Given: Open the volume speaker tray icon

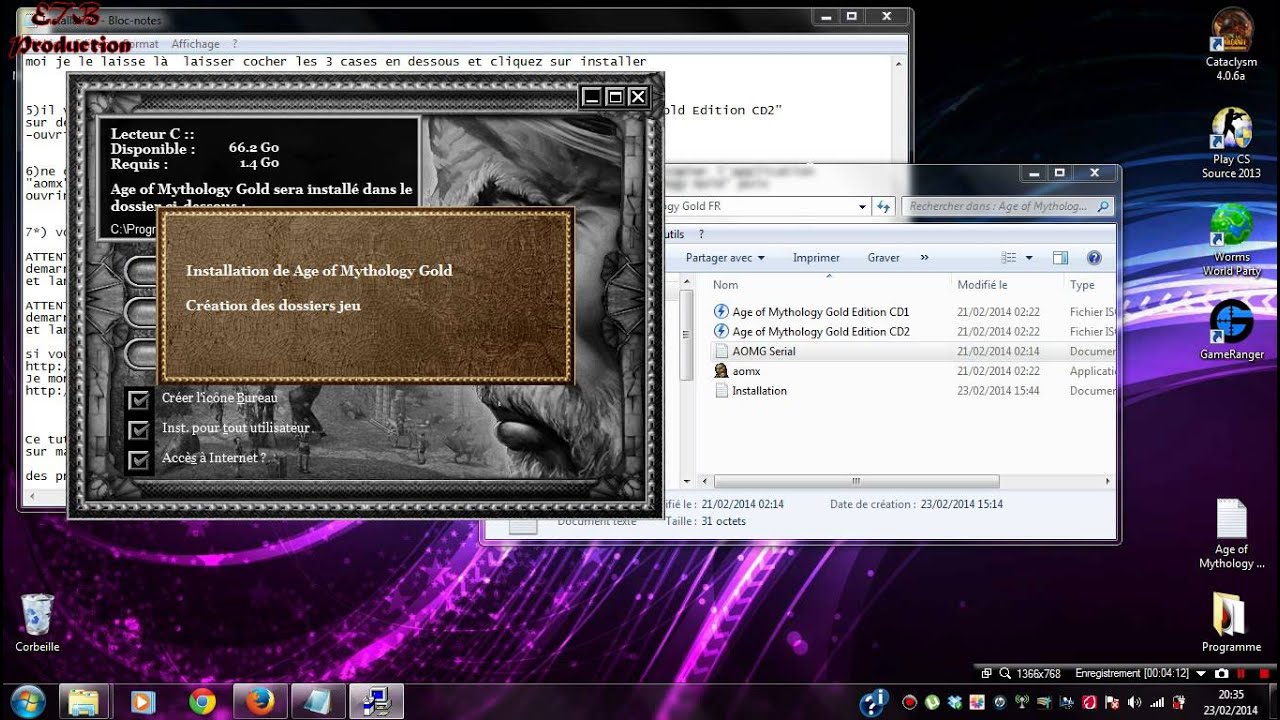Looking at the screenshot, I should (x=1134, y=702).
